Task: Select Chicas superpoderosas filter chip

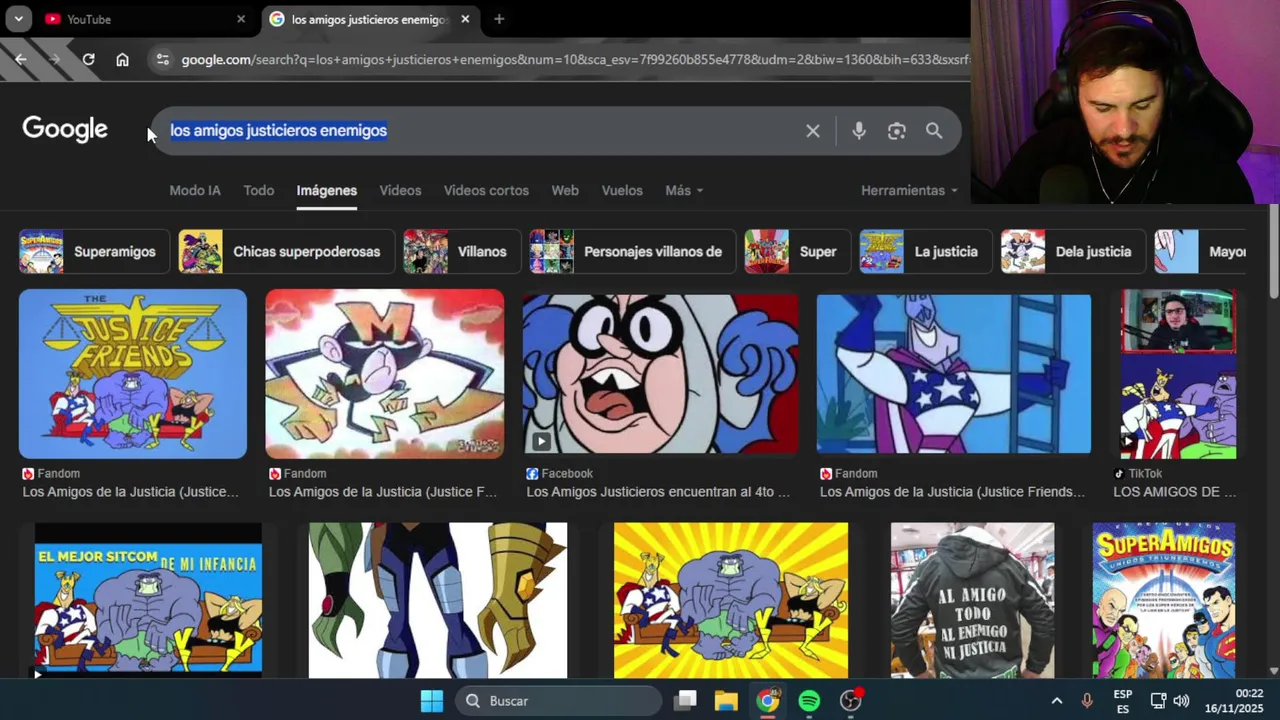Action: tap(286, 252)
